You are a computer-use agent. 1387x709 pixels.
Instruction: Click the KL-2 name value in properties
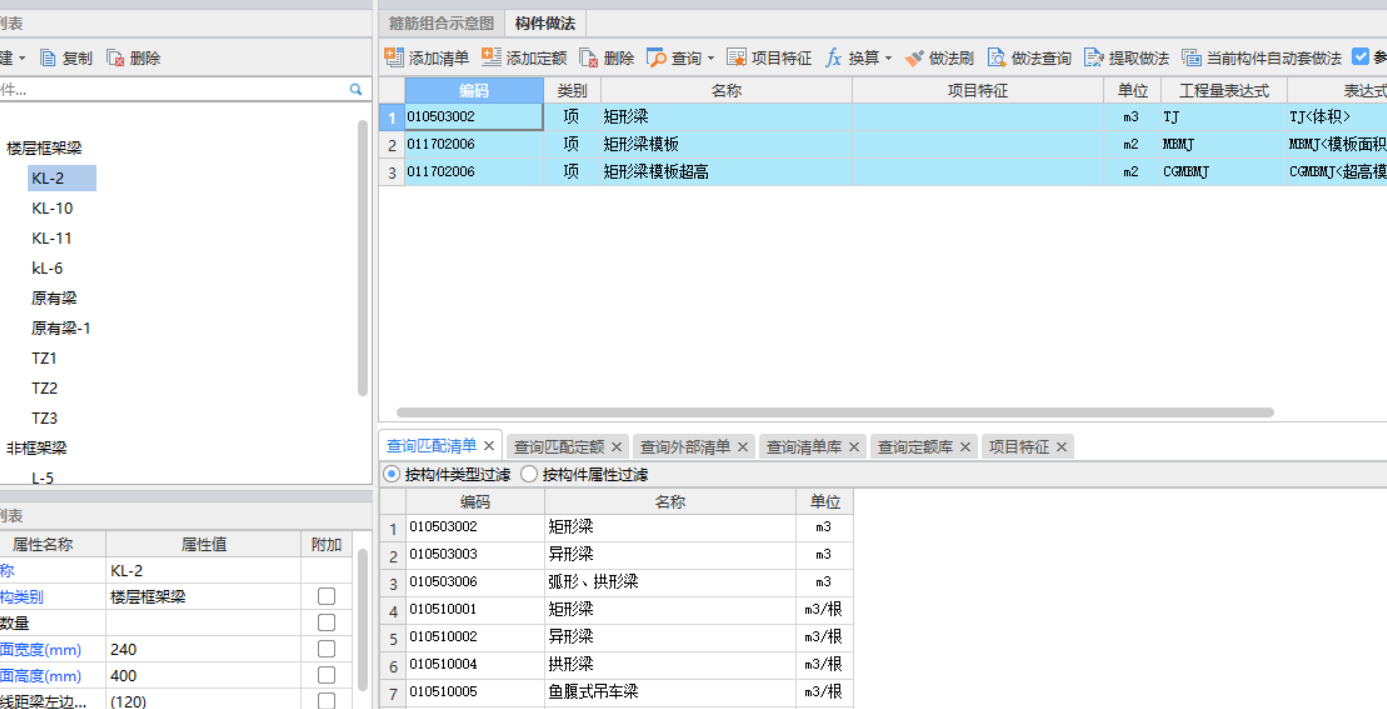pos(203,570)
